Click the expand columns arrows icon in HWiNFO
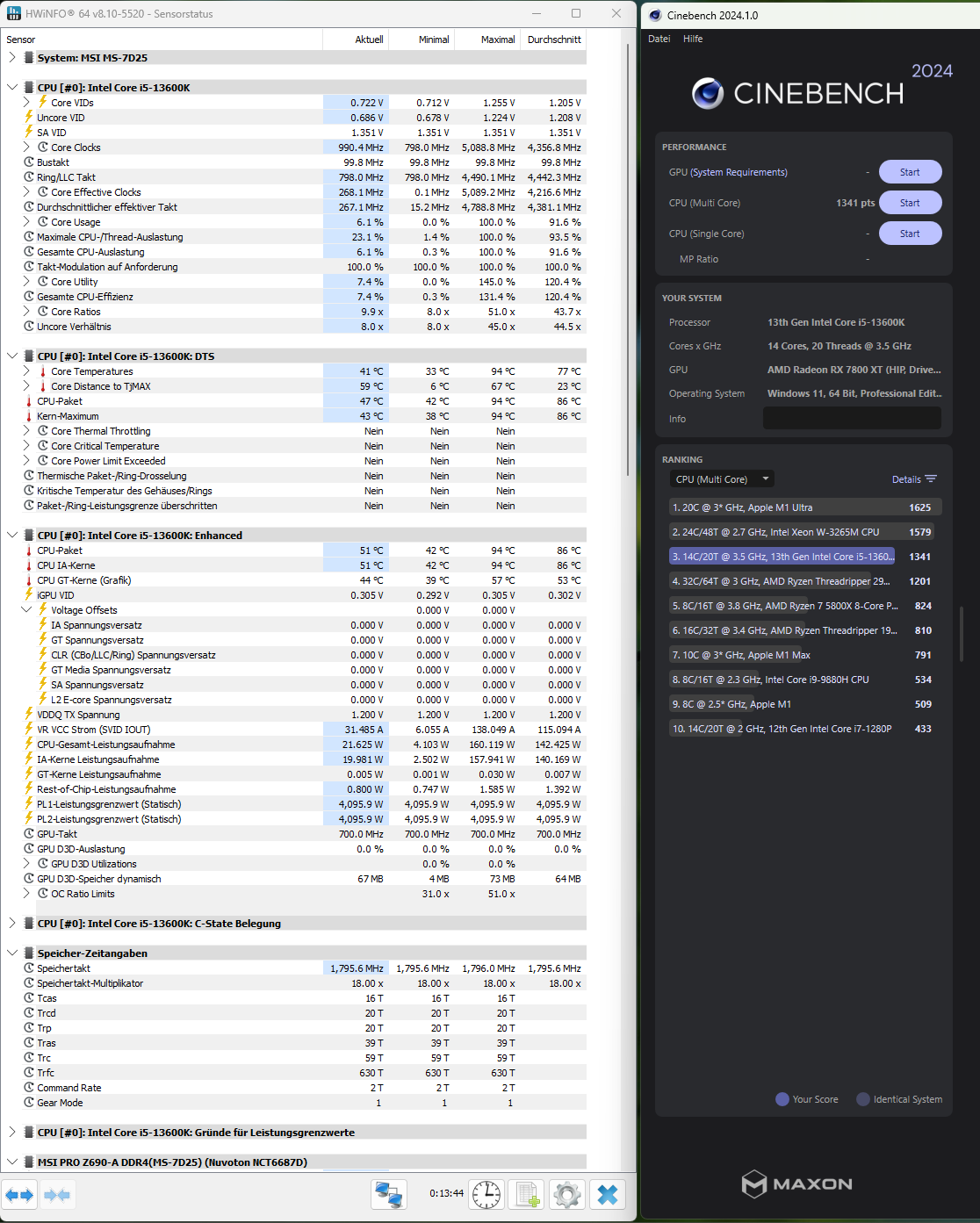The width and height of the screenshot is (980, 1223). pyautogui.click(x=19, y=1195)
